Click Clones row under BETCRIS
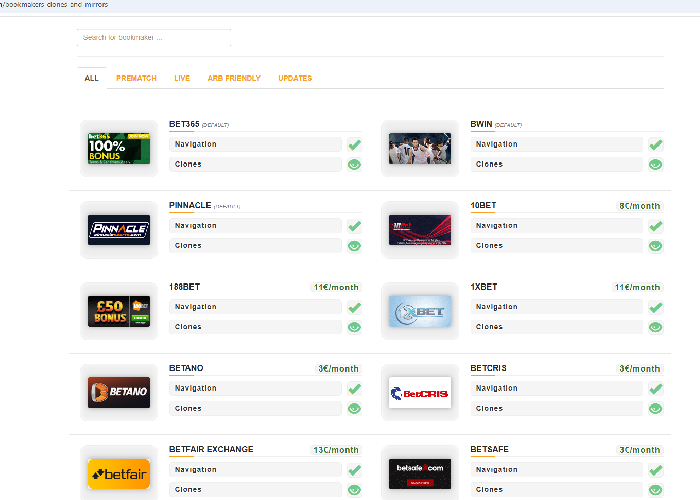700x500 pixels. pos(557,408)
